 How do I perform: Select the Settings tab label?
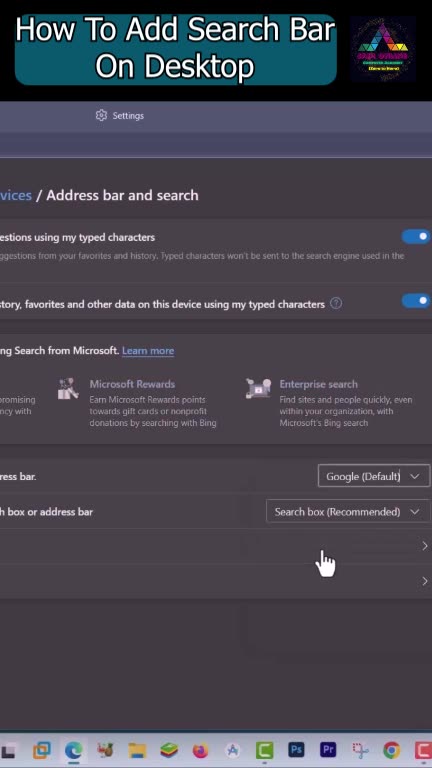(128, 116)
